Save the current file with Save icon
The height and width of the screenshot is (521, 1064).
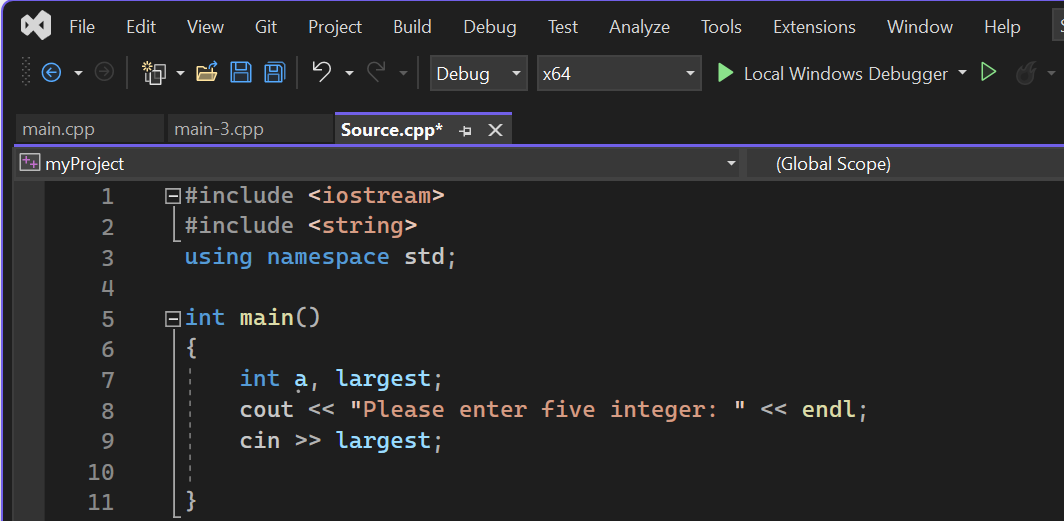pyautogui.click(x=241, y=73)
